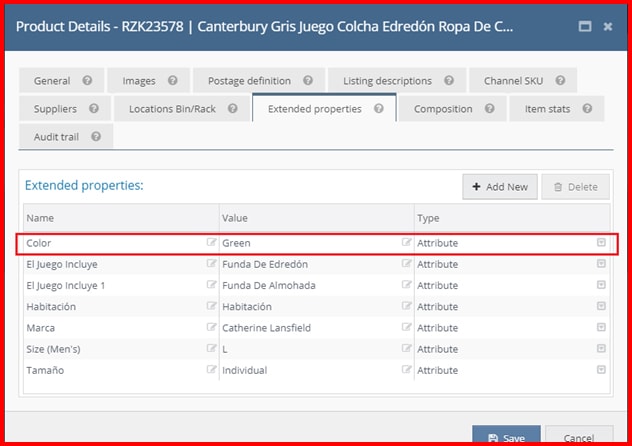632x446 pixels.
Task: Switch to the Images tab
Action: pyautogui.click(x=148, y=81)
